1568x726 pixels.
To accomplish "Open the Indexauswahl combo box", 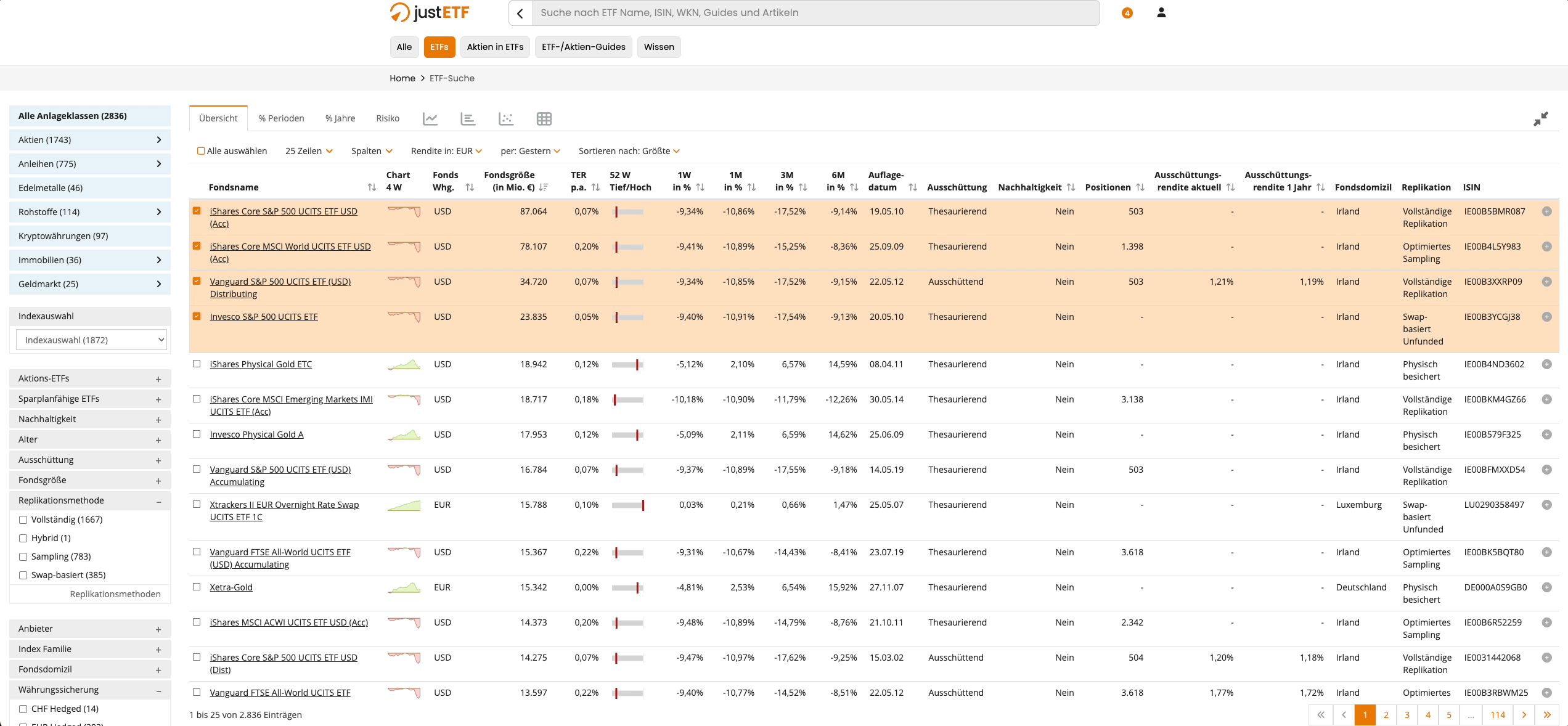I will [x=91, y=340].
